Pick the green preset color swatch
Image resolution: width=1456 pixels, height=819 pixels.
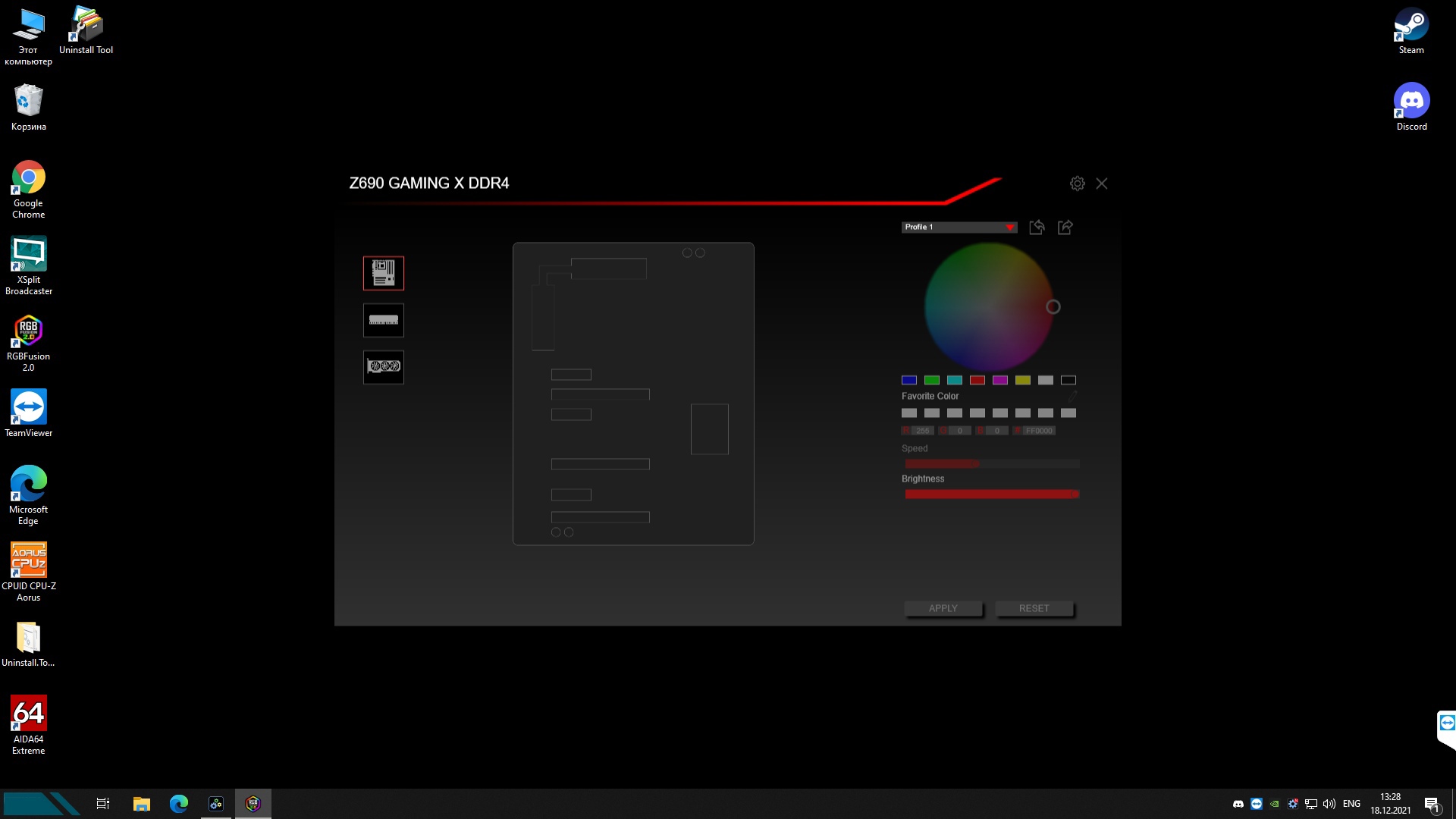[x=931, y=380]
